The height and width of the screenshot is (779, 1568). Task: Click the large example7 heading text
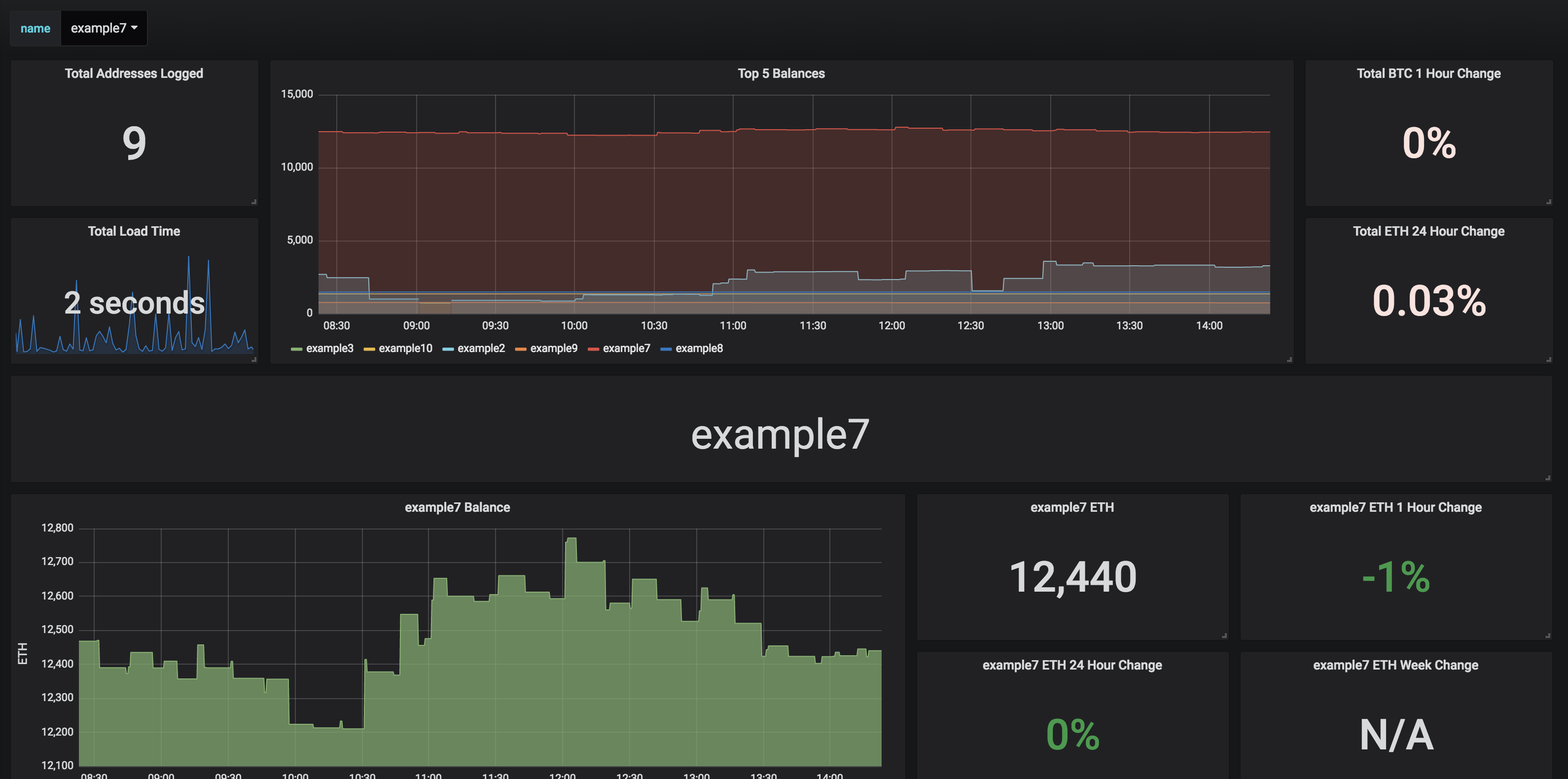click(x=780, y=434)
